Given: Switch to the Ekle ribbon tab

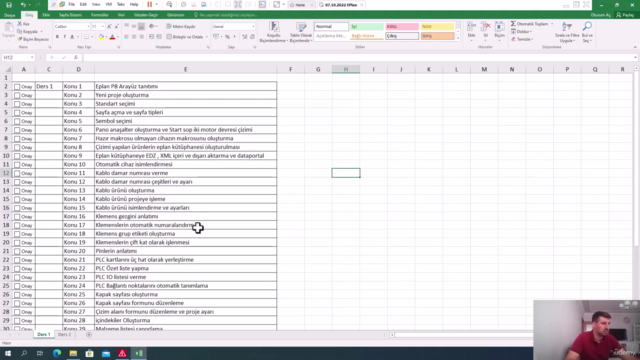Looking at the screenshot, I should pyautogui.click(x=46, y=15).
